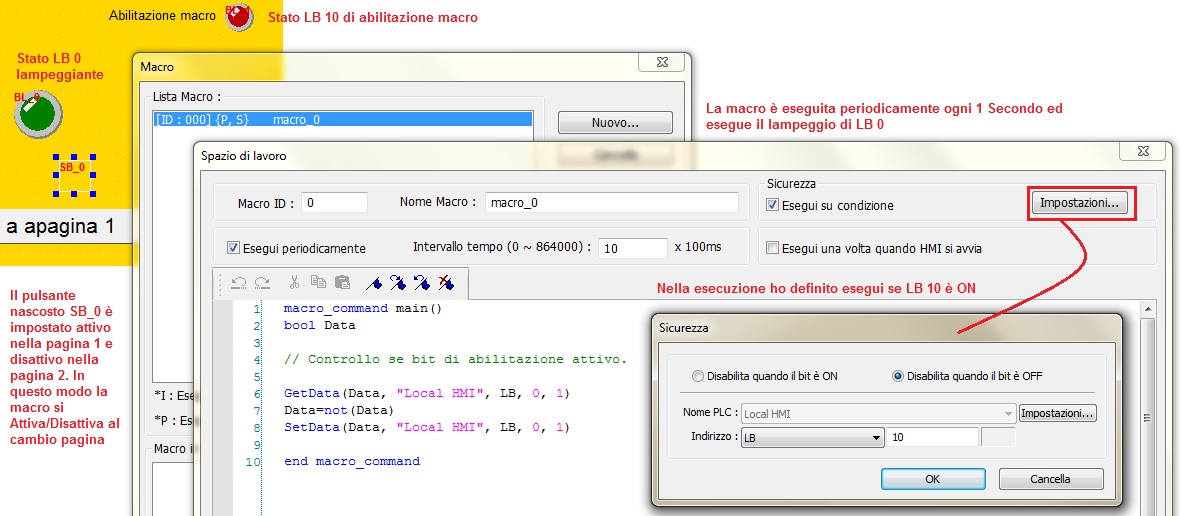Screen dimensions: 1180x516
Task: Click Nuovo in the Macro window
Action: click(x=615, y=122)
